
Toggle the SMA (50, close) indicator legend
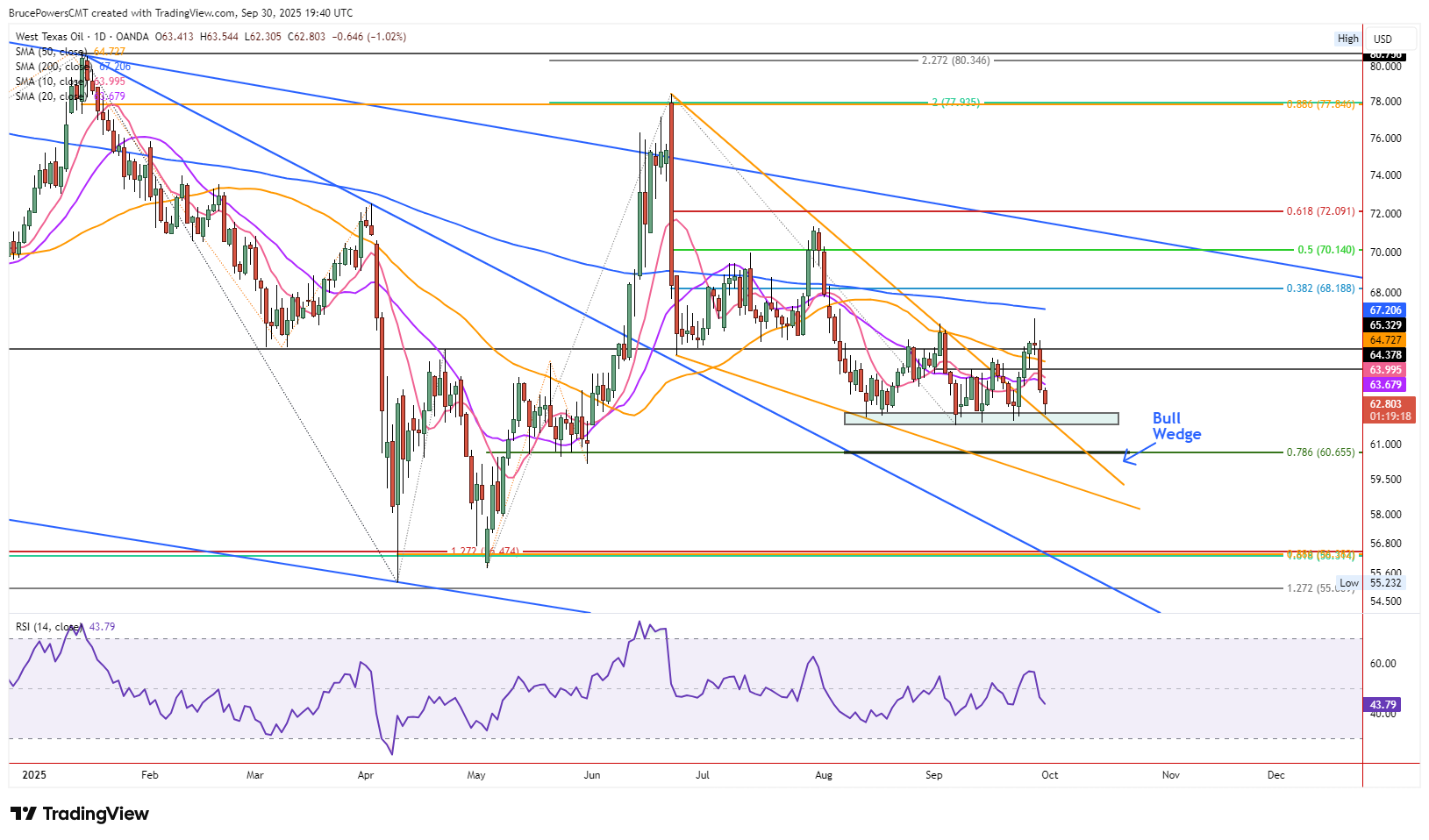[51, 52]
